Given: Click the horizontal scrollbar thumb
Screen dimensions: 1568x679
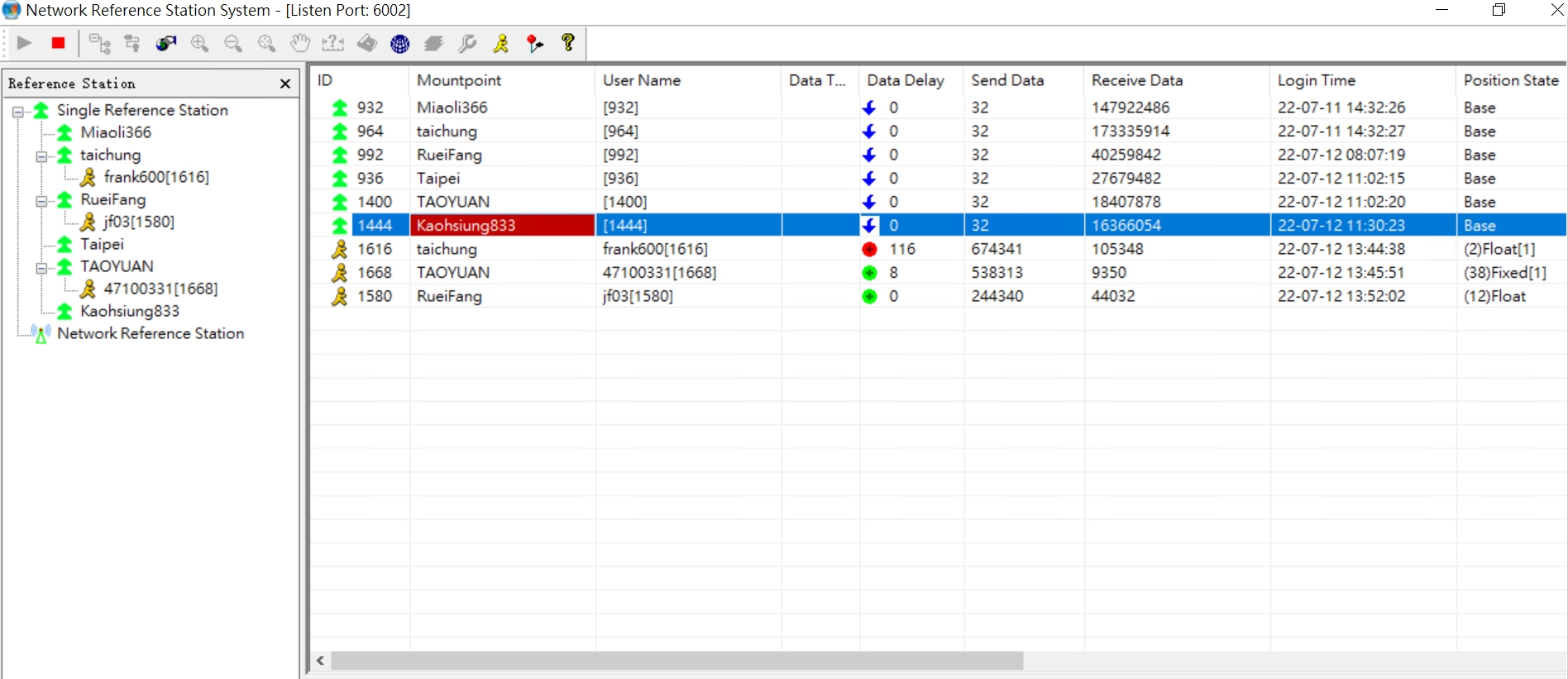Looking at the screenshot, I should pos(677,661).
